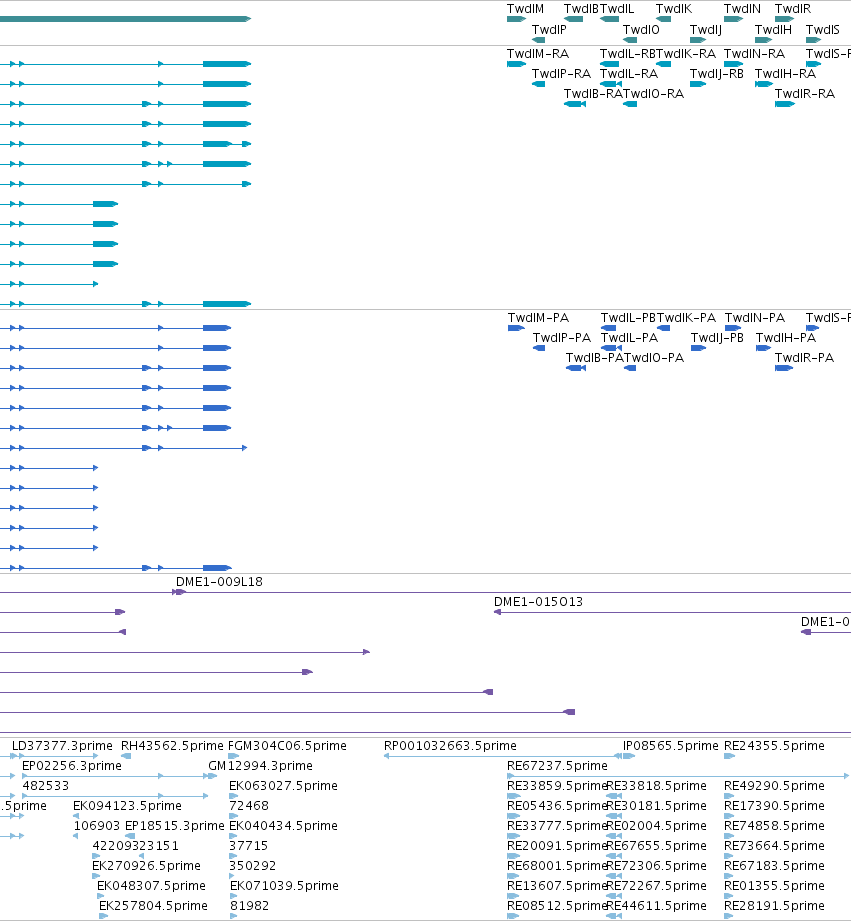This screenshot has width=851, height=921.
Task: Open the TwdlH gene label
Action: click(x=773, y=29)
